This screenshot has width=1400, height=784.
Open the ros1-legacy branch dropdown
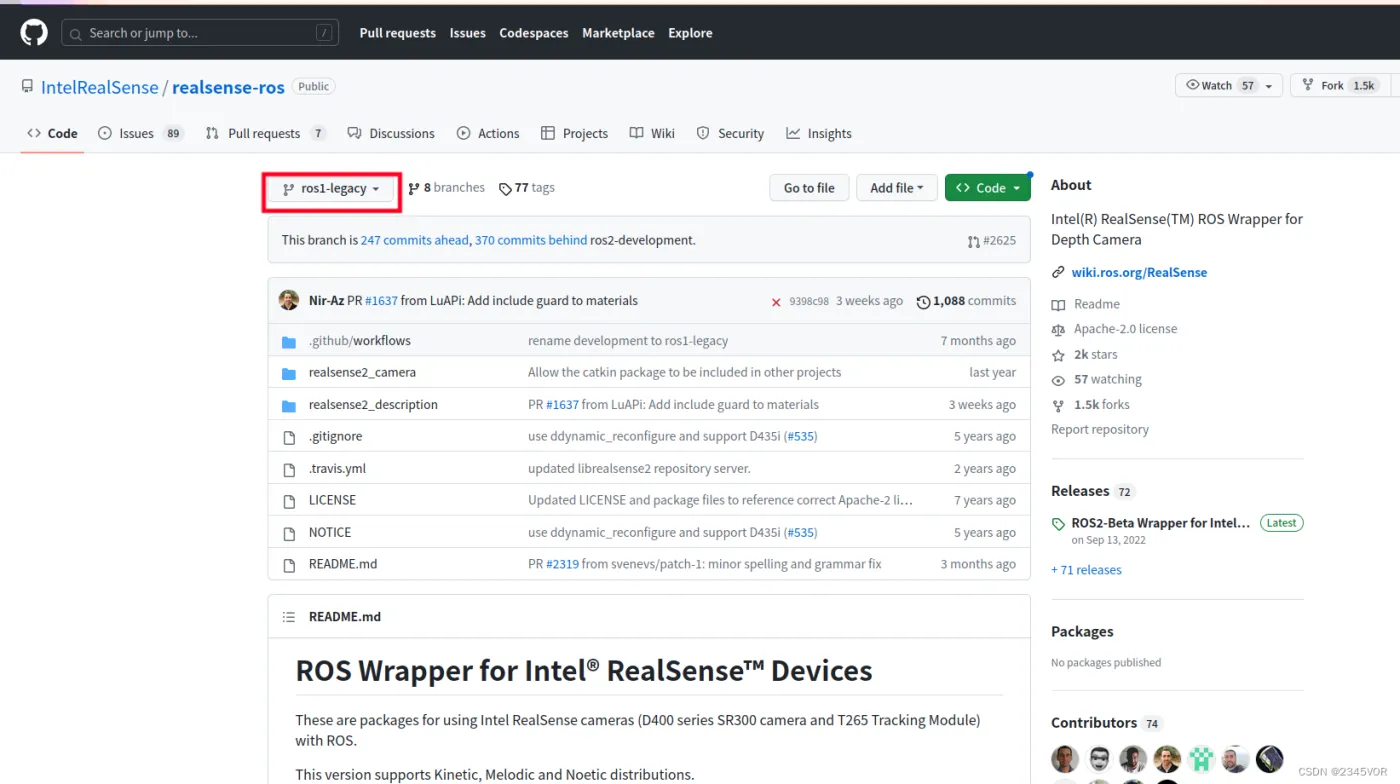coord(331,189)
